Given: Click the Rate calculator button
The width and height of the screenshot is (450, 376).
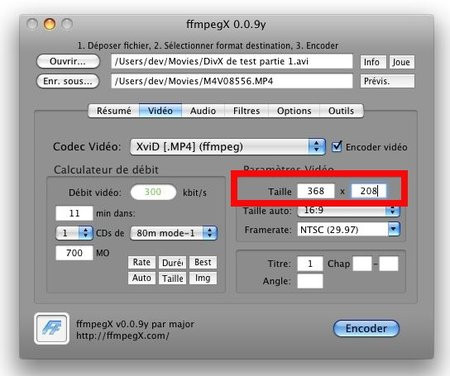Looking at the screenshot, I should pos(142,262).
